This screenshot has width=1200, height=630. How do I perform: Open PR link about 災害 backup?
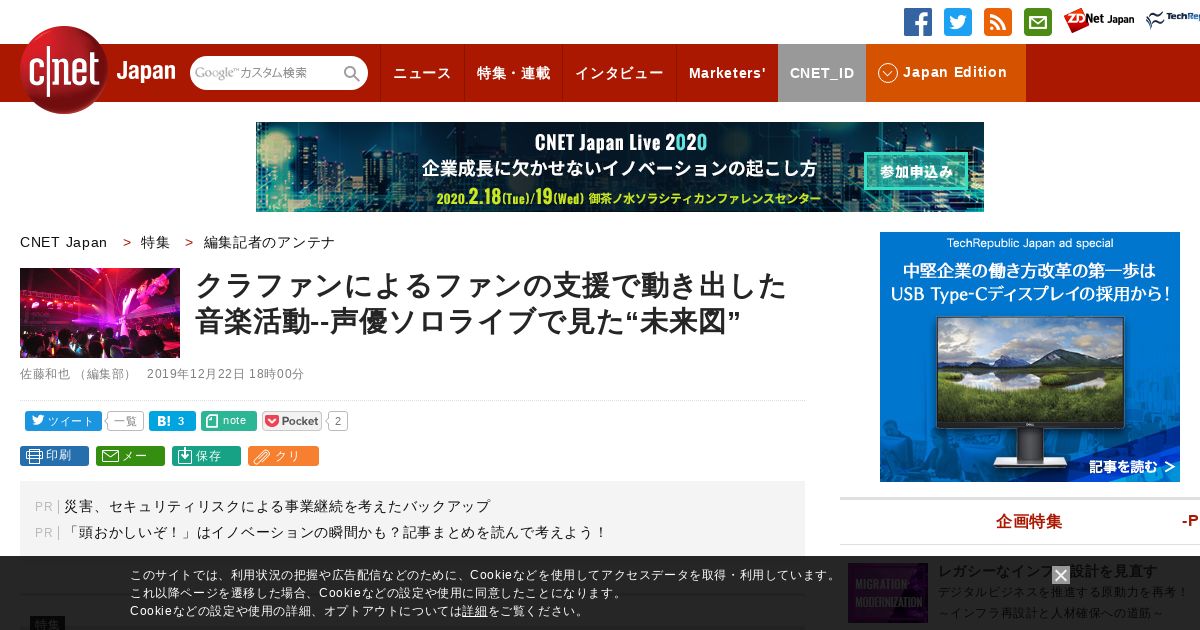tap(277, 506)
